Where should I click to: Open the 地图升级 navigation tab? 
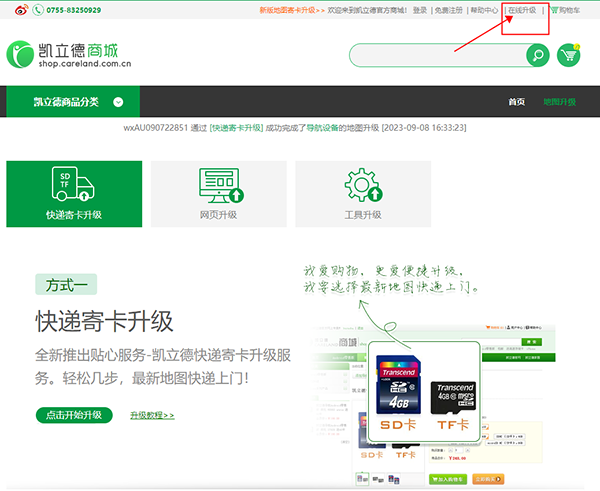559,102
